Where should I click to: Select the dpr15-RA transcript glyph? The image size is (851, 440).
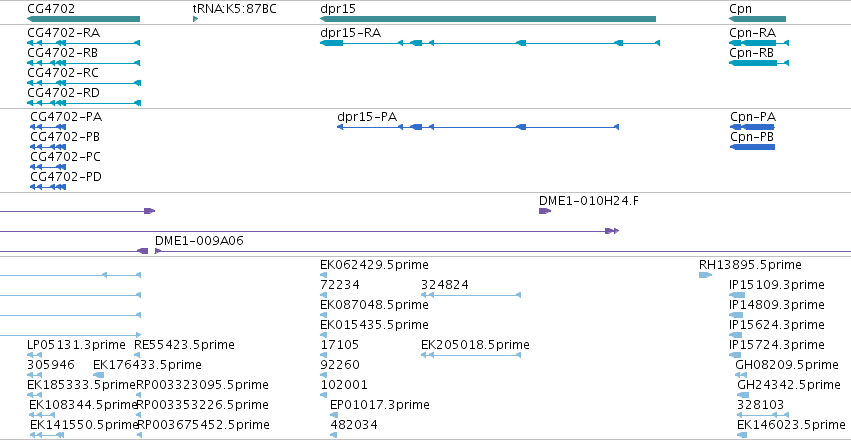[x=490, y=43]
